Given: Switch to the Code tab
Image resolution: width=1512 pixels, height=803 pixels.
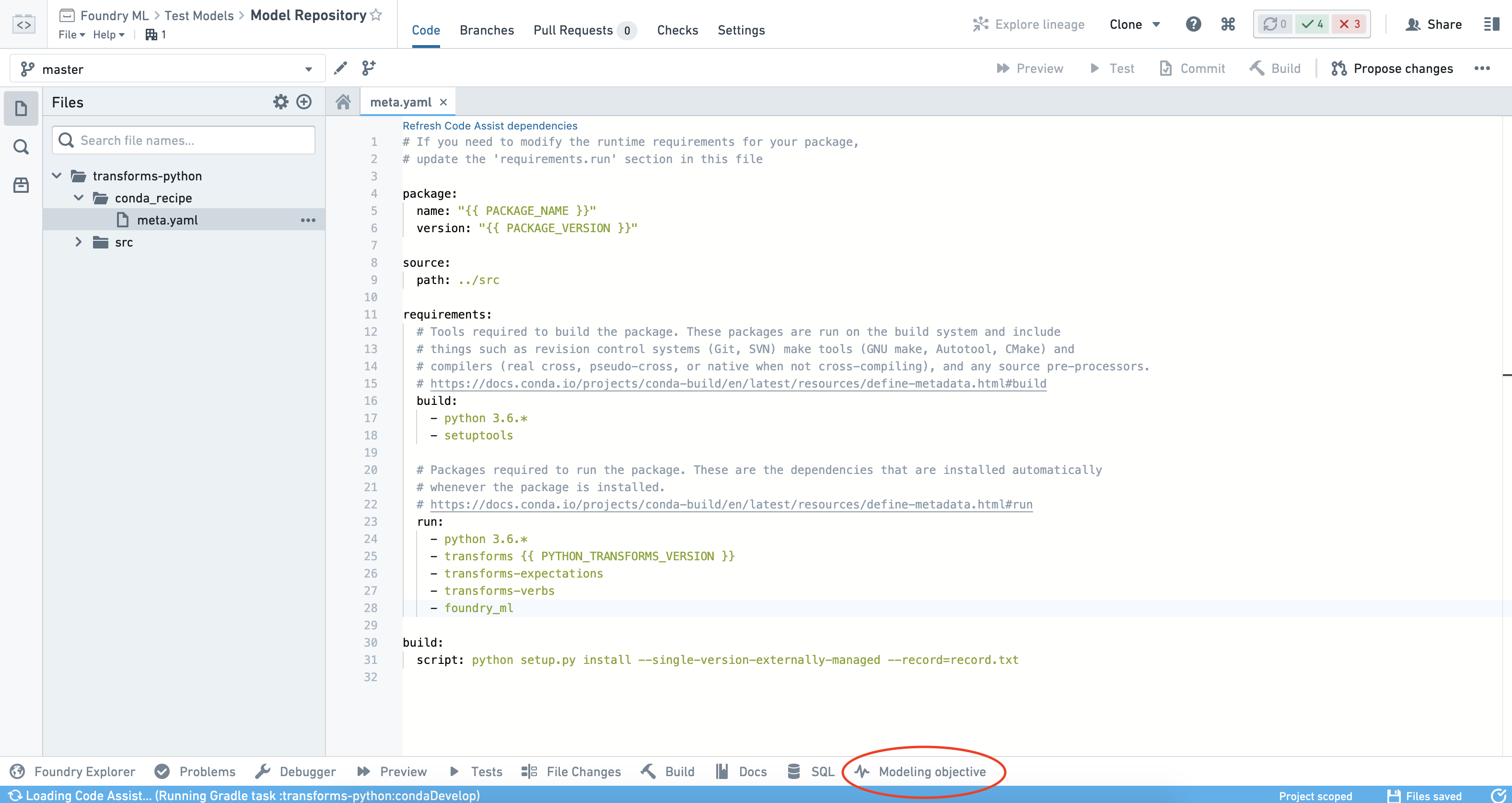Looking at the screenshot, I should click(426, 30).
